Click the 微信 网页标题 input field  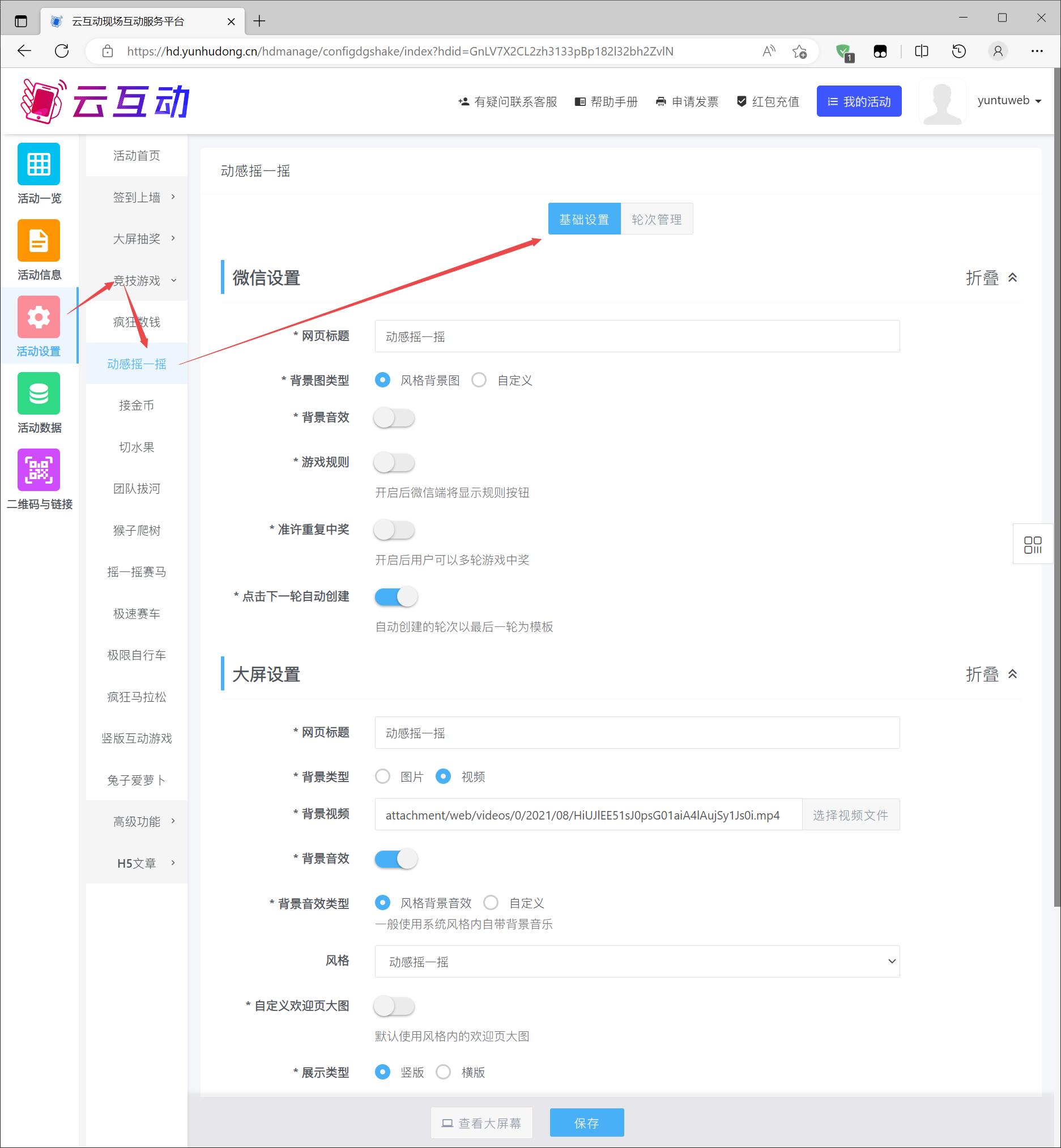[x=637, y=336]
